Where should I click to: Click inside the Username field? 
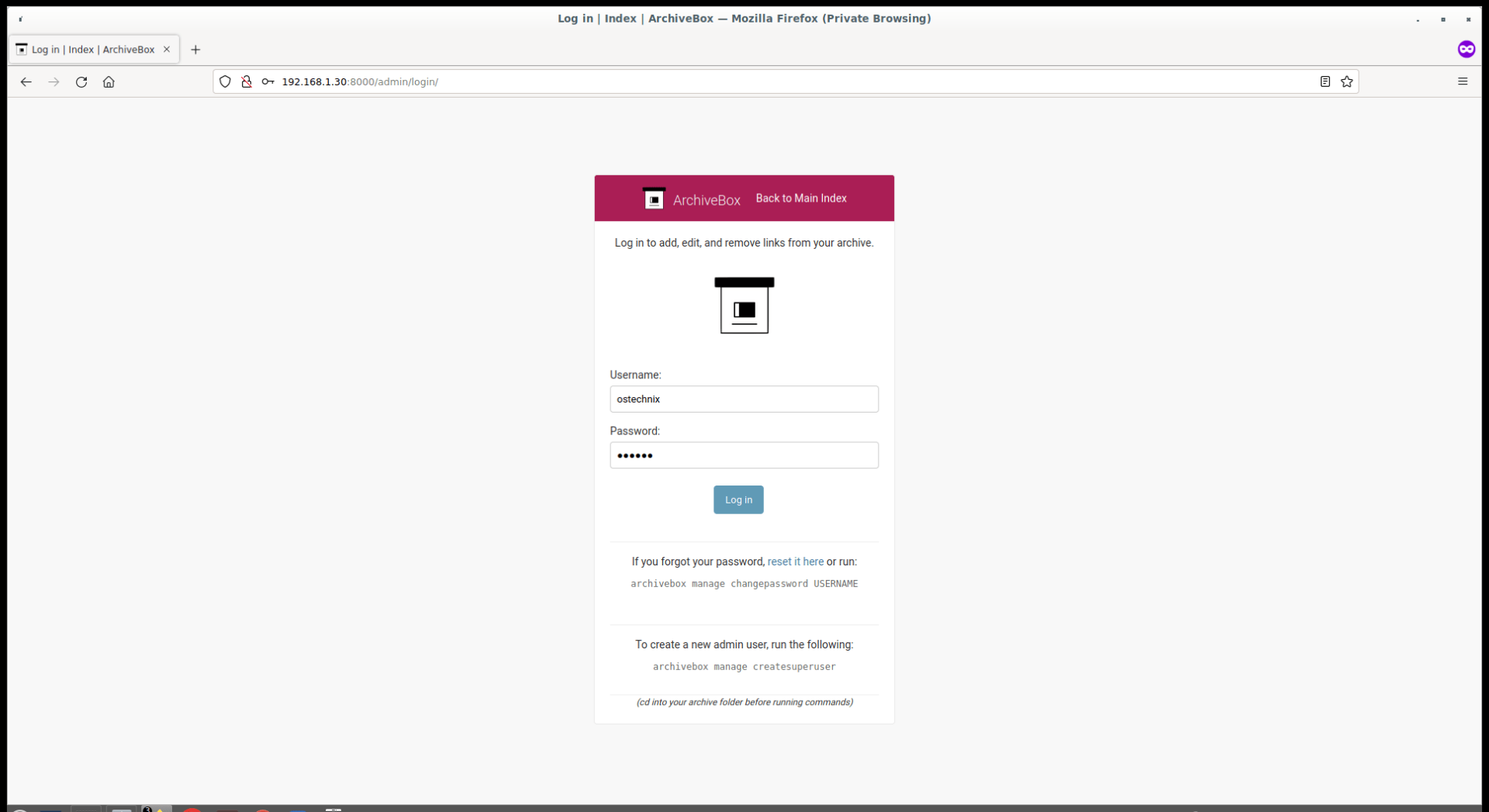pyautogui.click(x=744, y=399)
